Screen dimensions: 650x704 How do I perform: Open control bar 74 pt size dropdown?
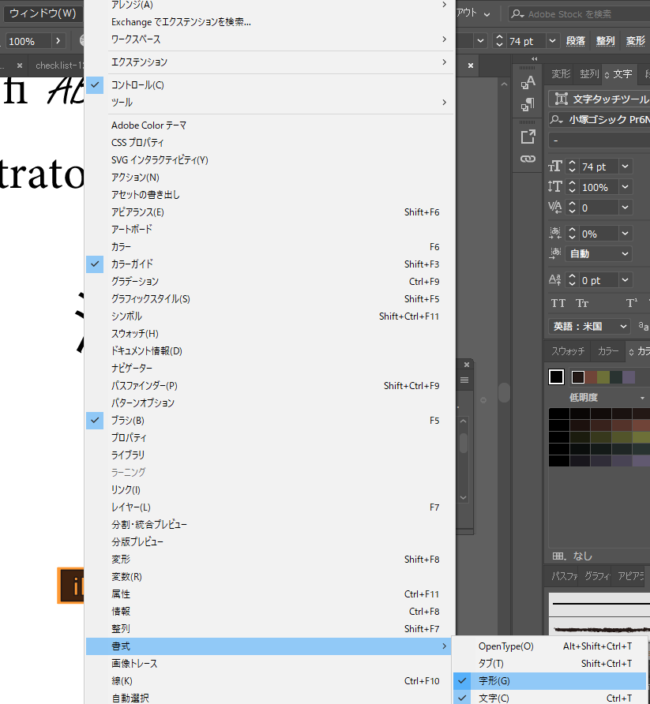click(x=553, y=41)
